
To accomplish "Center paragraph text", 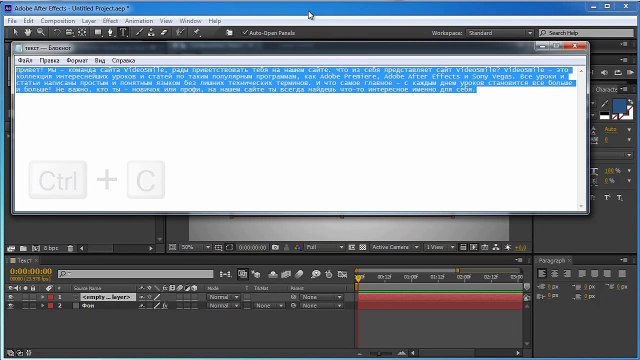I will point(554,274).
